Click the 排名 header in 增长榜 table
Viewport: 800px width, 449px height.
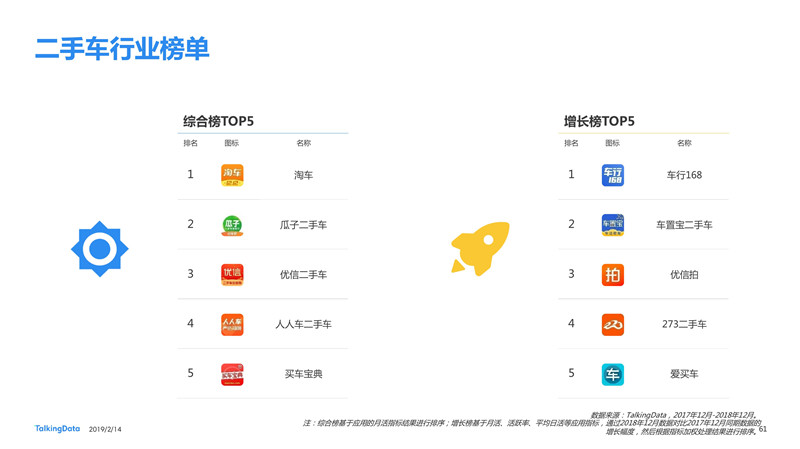571,143
